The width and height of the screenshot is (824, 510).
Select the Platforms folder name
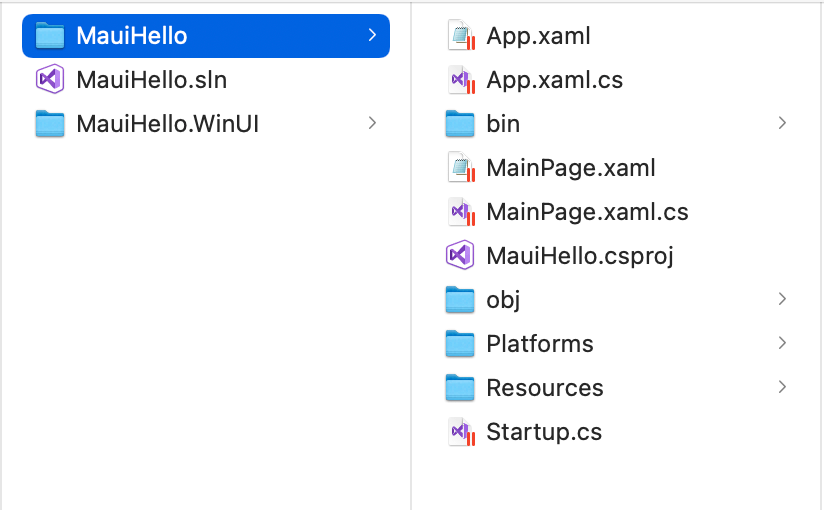540,344
